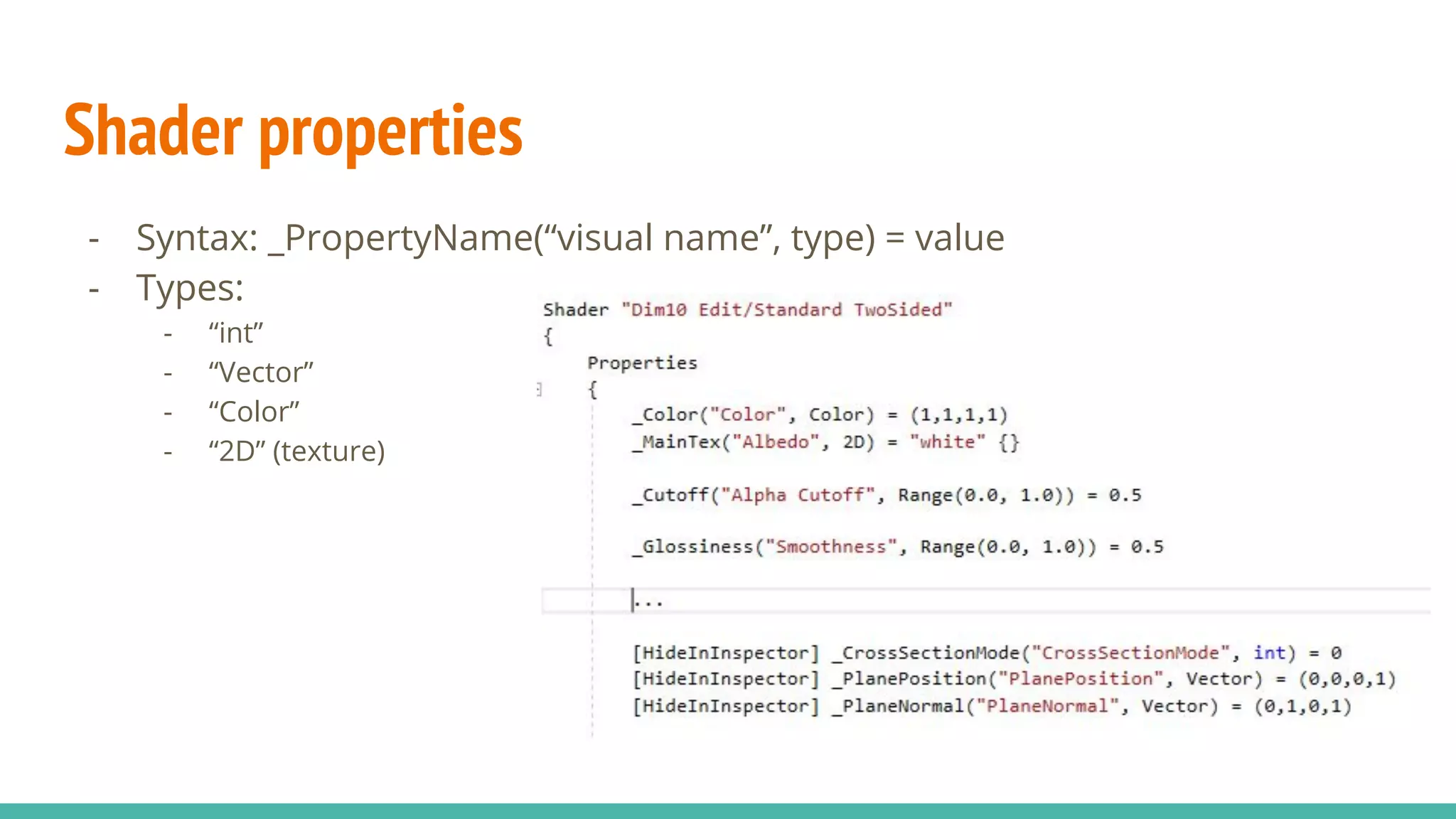Screen dimensions: 1456x819
Task: Click the _PlaneNormal Vector code line
Action: [x=992, y=707]
